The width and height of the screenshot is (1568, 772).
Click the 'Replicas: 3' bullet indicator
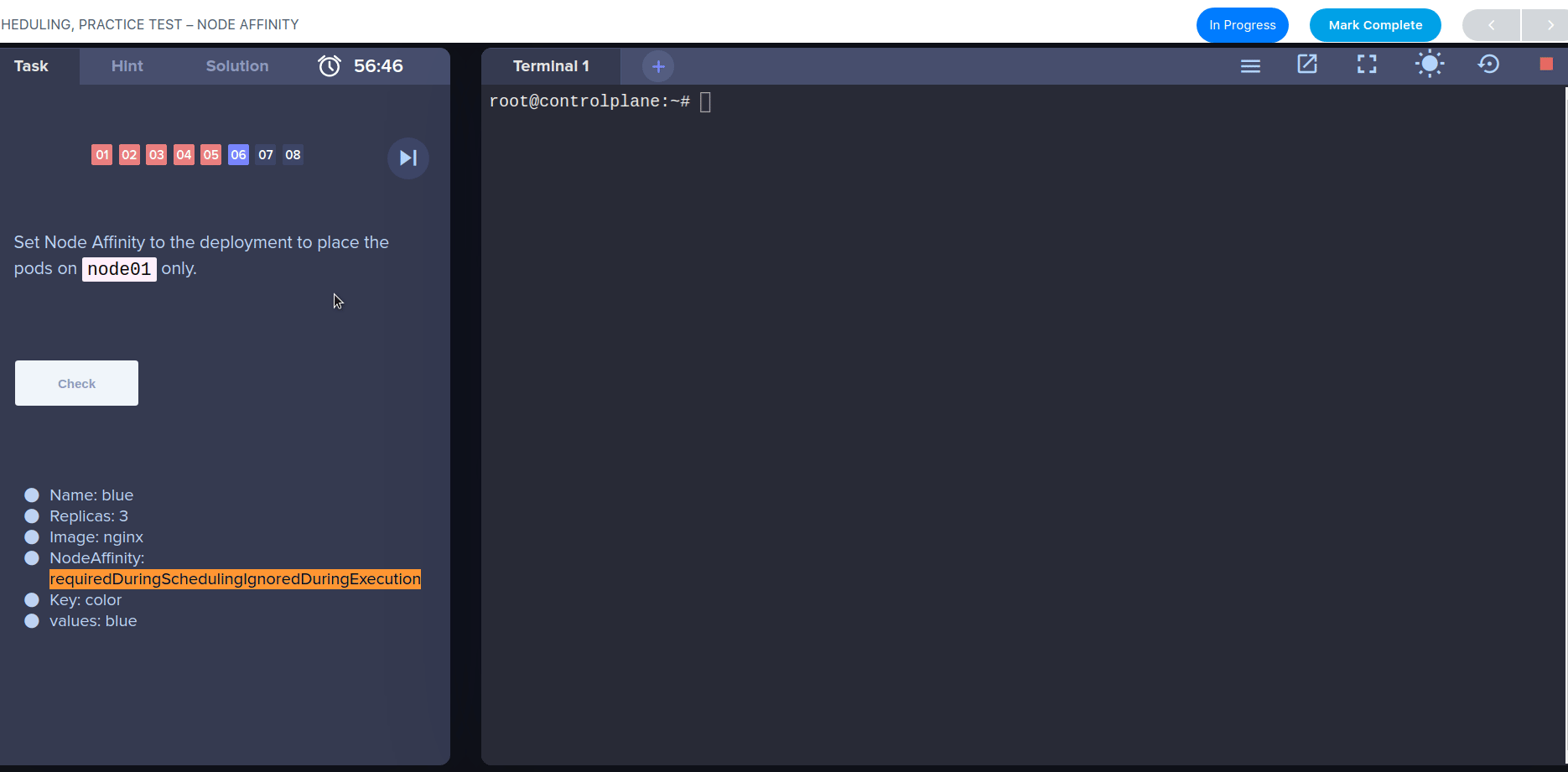32,516
